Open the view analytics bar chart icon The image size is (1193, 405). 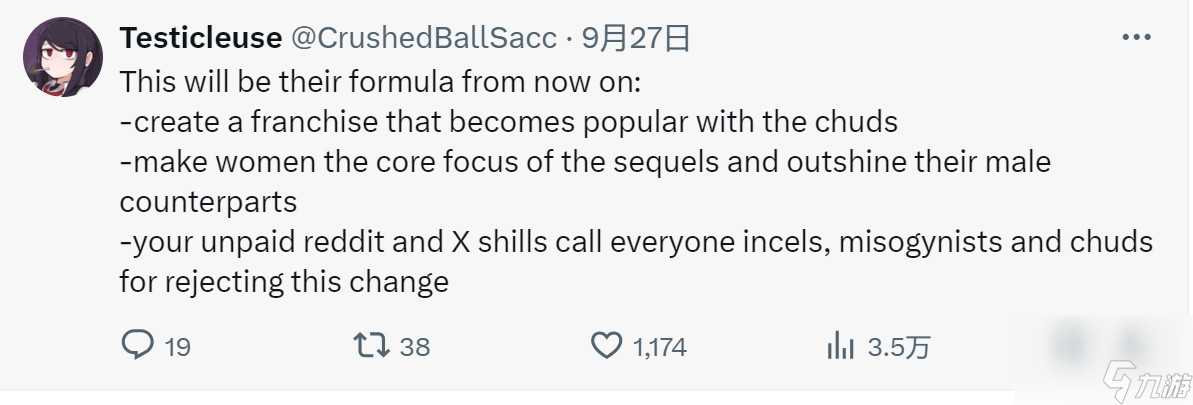pyautogui.click(x=839, y=346)
